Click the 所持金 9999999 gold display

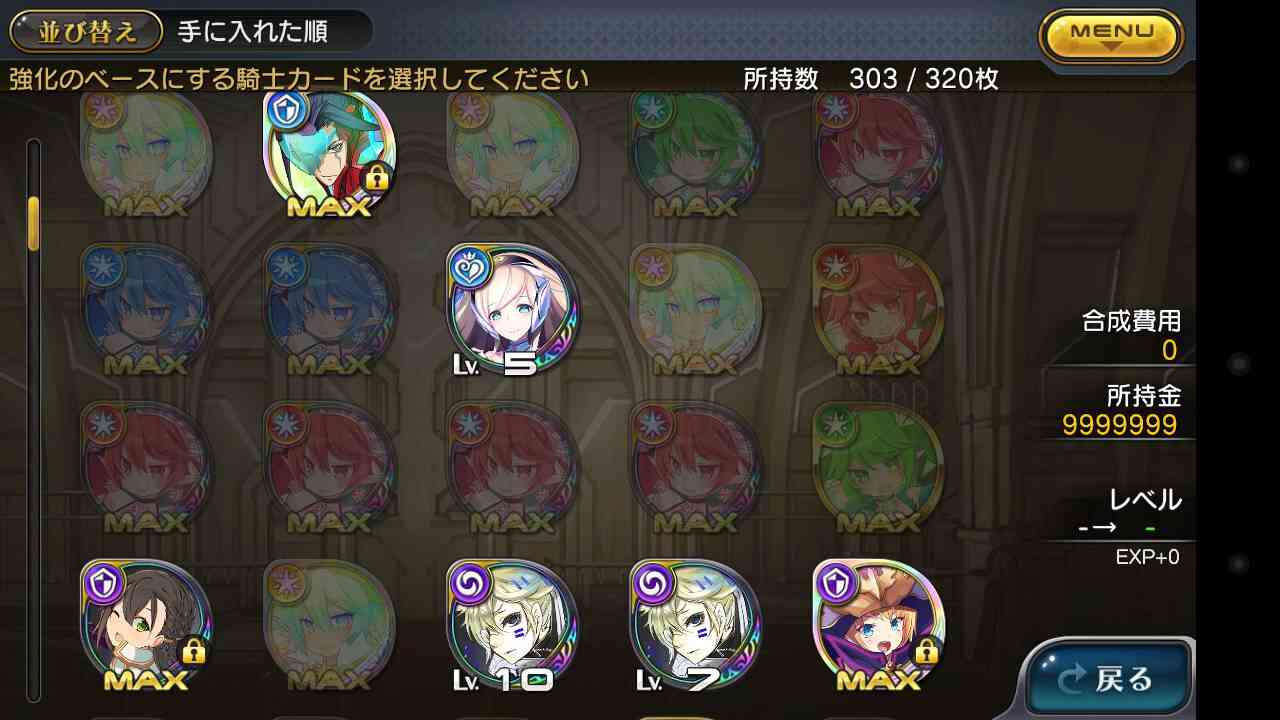(1121, 410)
